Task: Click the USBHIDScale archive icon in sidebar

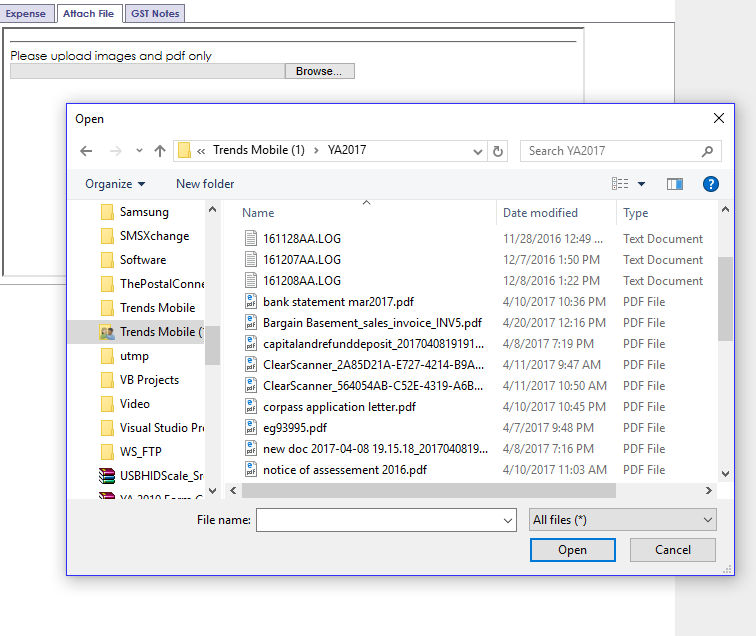Action: tap(107, 476)
